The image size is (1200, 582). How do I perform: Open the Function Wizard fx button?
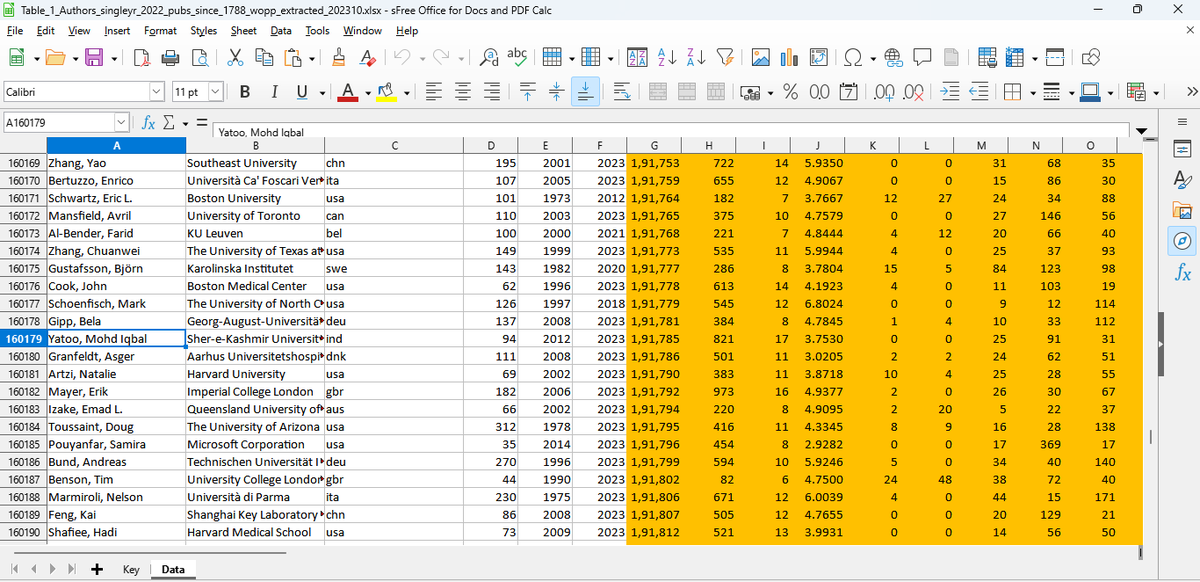[x=148, y=123]
